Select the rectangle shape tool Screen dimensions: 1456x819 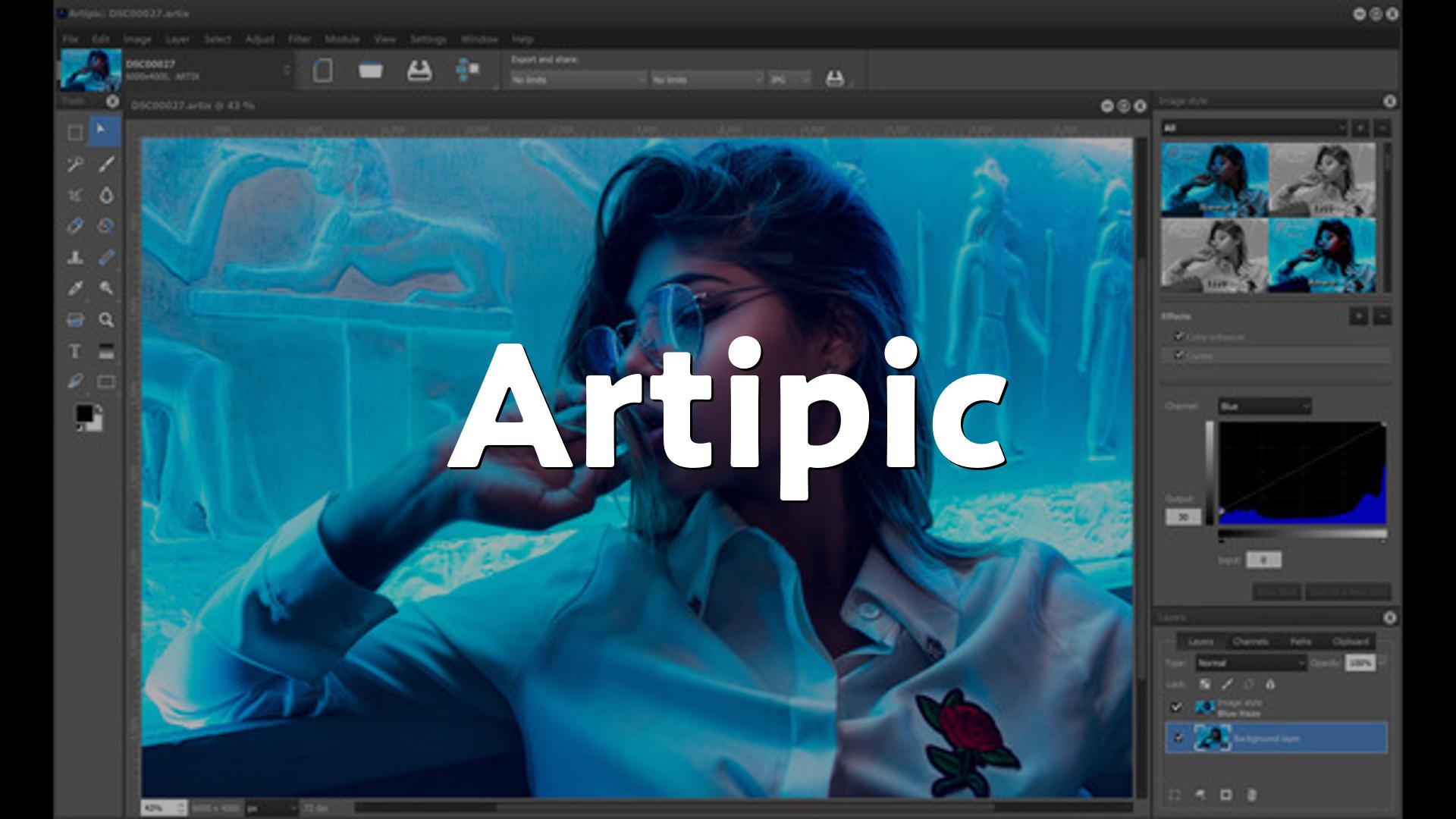pyautogui.click(x=106, y=381)
